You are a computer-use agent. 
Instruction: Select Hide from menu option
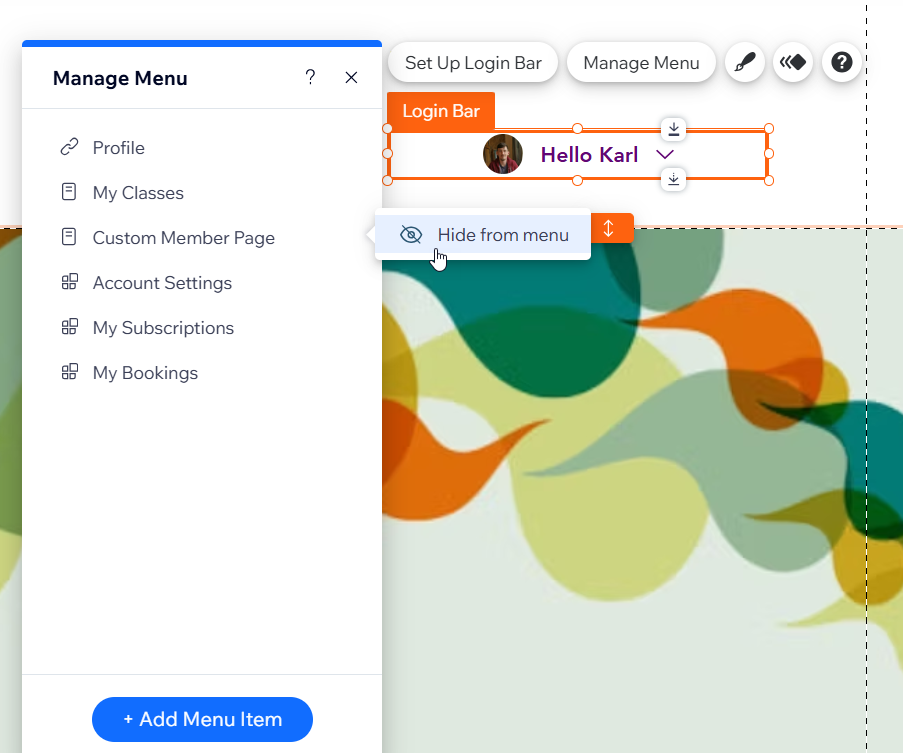point(502,235)
